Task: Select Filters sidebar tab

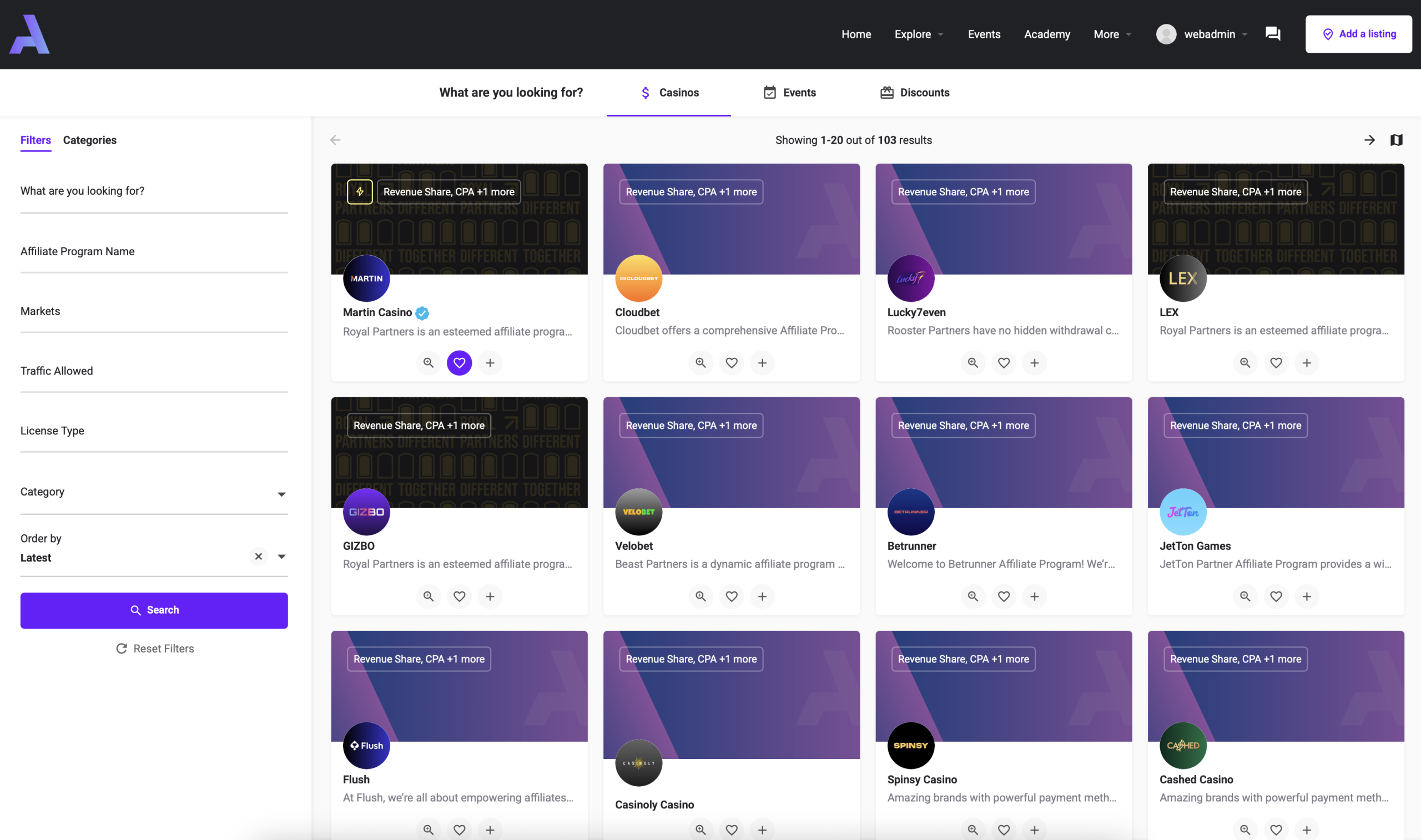Action: (36, 140)
